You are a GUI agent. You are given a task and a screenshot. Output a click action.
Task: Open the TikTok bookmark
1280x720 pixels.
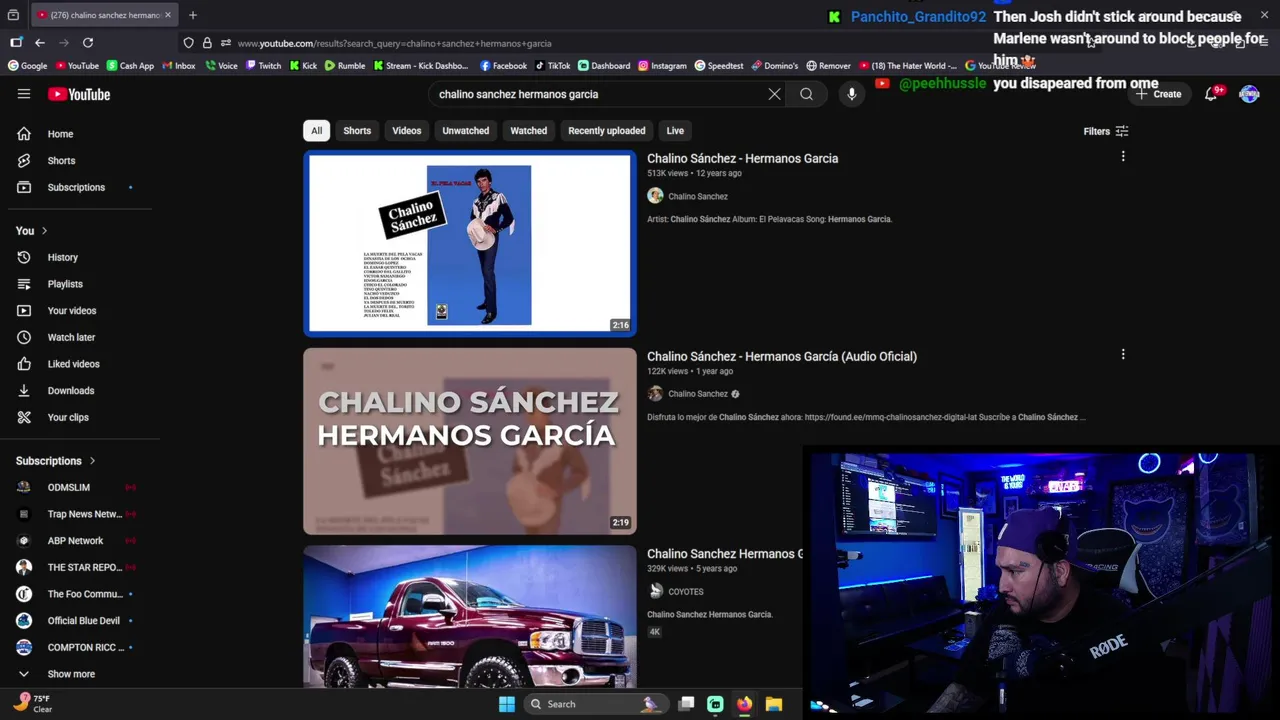(x=552, y=66)
